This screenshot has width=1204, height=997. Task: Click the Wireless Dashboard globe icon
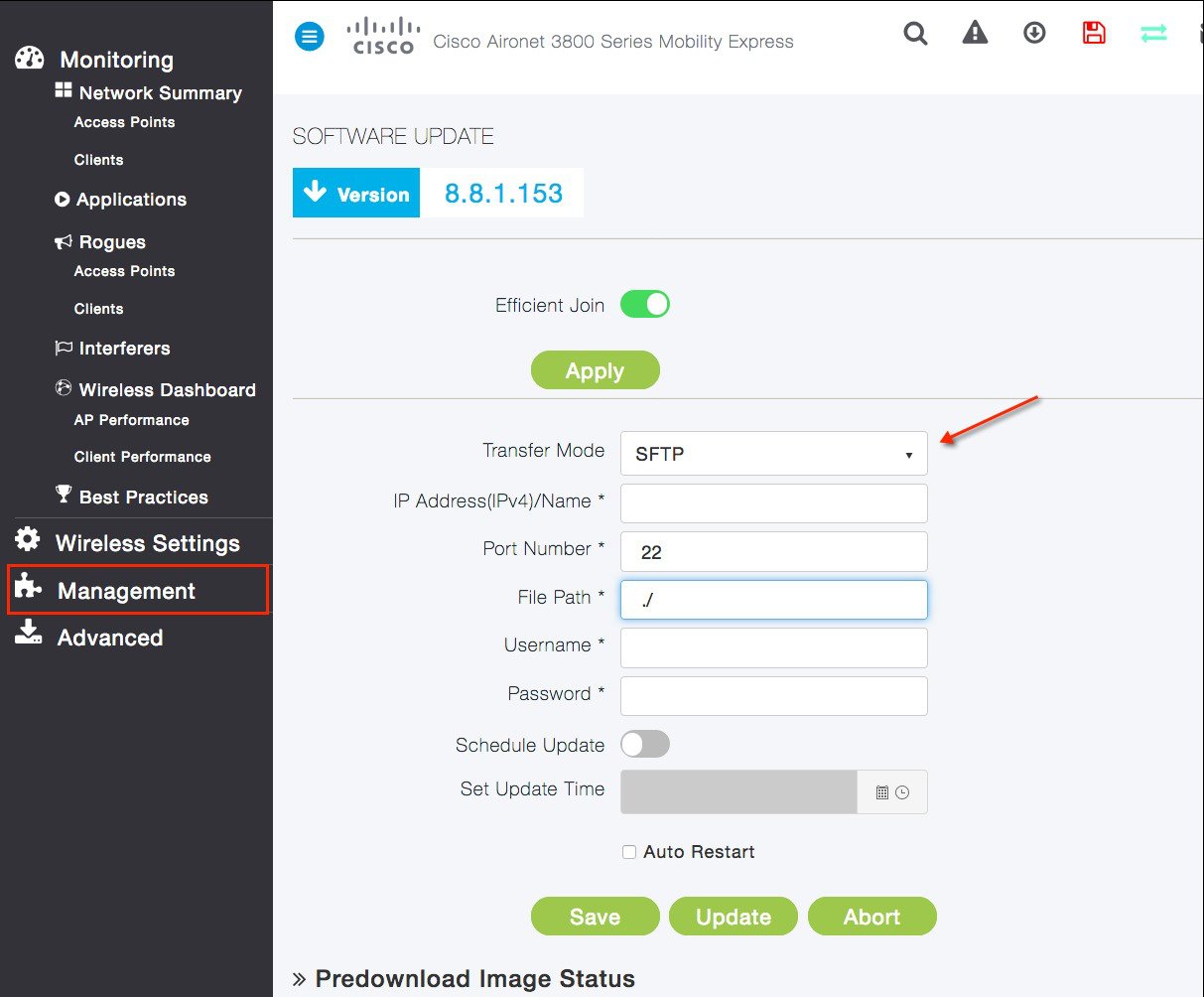pos(64,388)
